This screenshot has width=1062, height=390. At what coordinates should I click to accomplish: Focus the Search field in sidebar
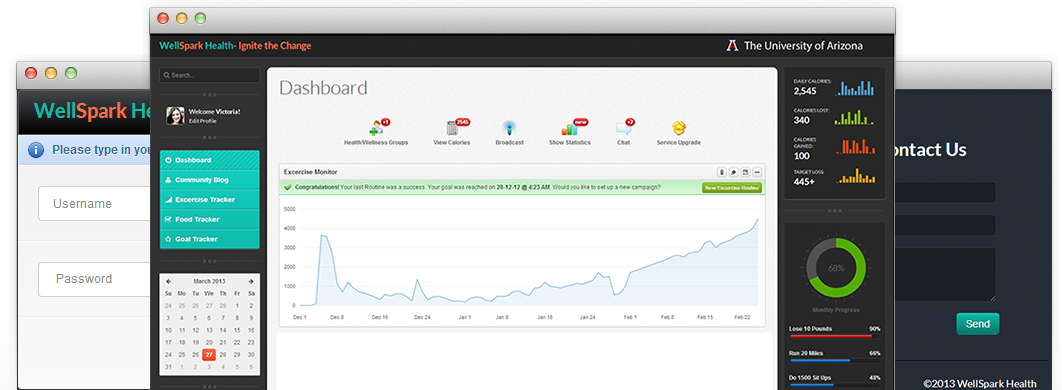[x=209, y=75]
